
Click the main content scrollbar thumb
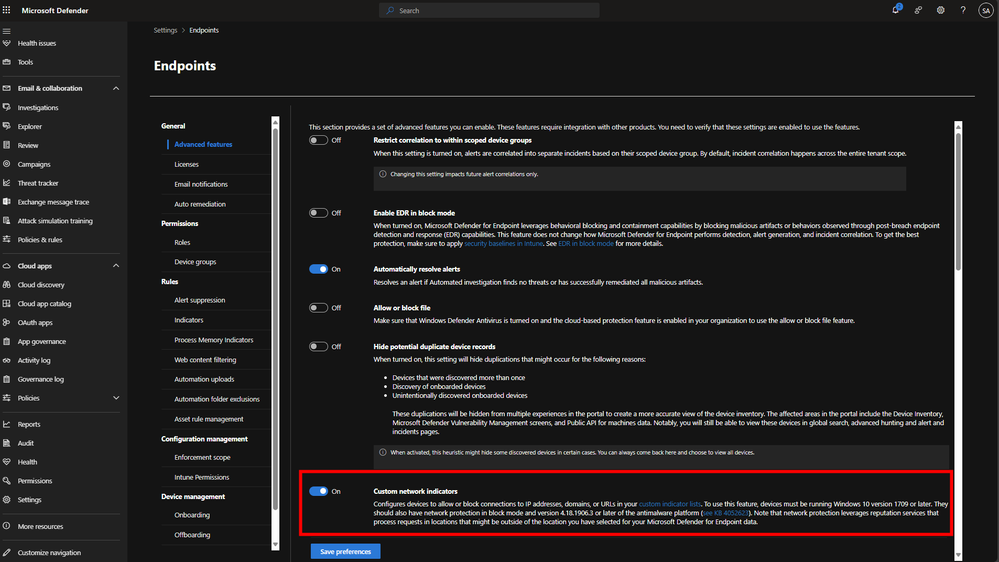[958, 201]
